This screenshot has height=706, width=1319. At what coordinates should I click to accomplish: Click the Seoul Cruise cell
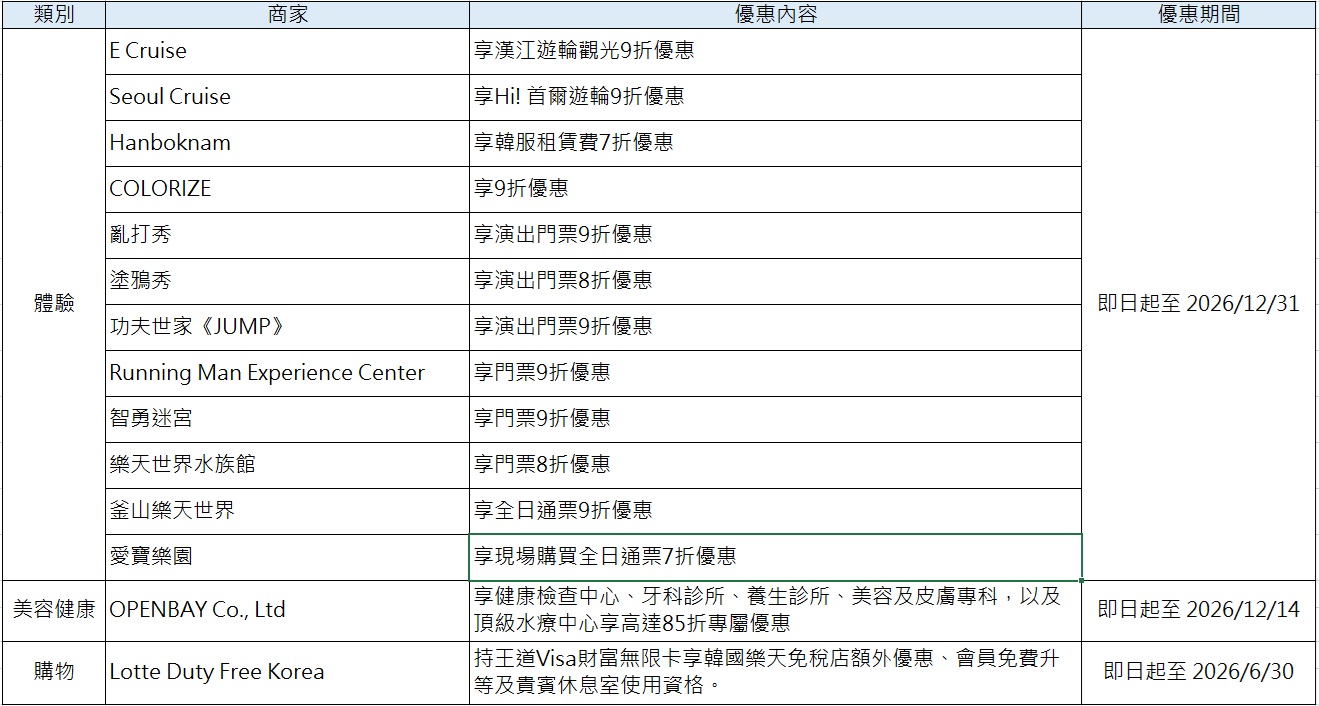pyautogui.click(x=287, y=97)
